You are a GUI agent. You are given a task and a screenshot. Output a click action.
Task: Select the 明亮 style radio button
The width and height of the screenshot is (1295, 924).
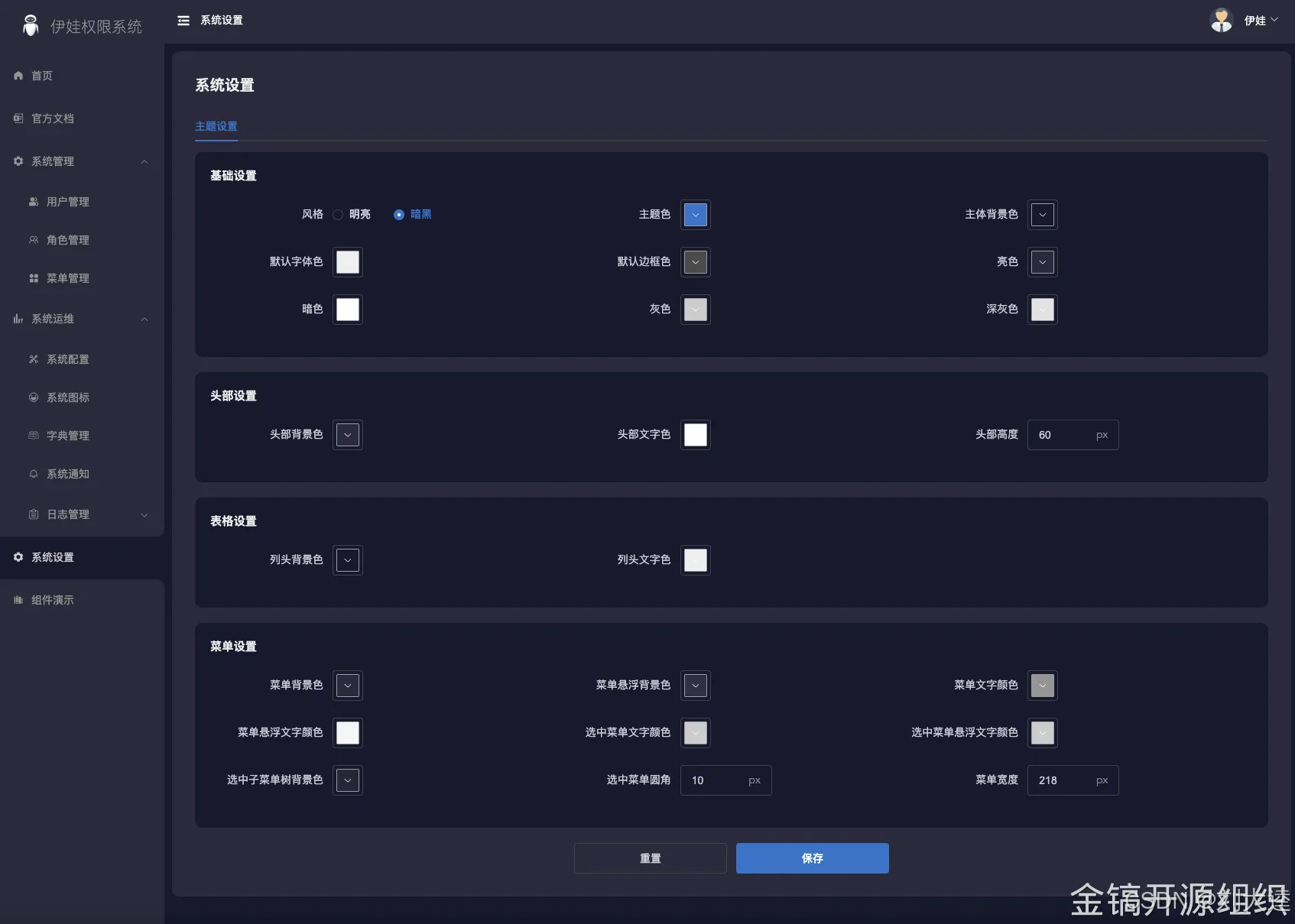(x=338, y=215)
